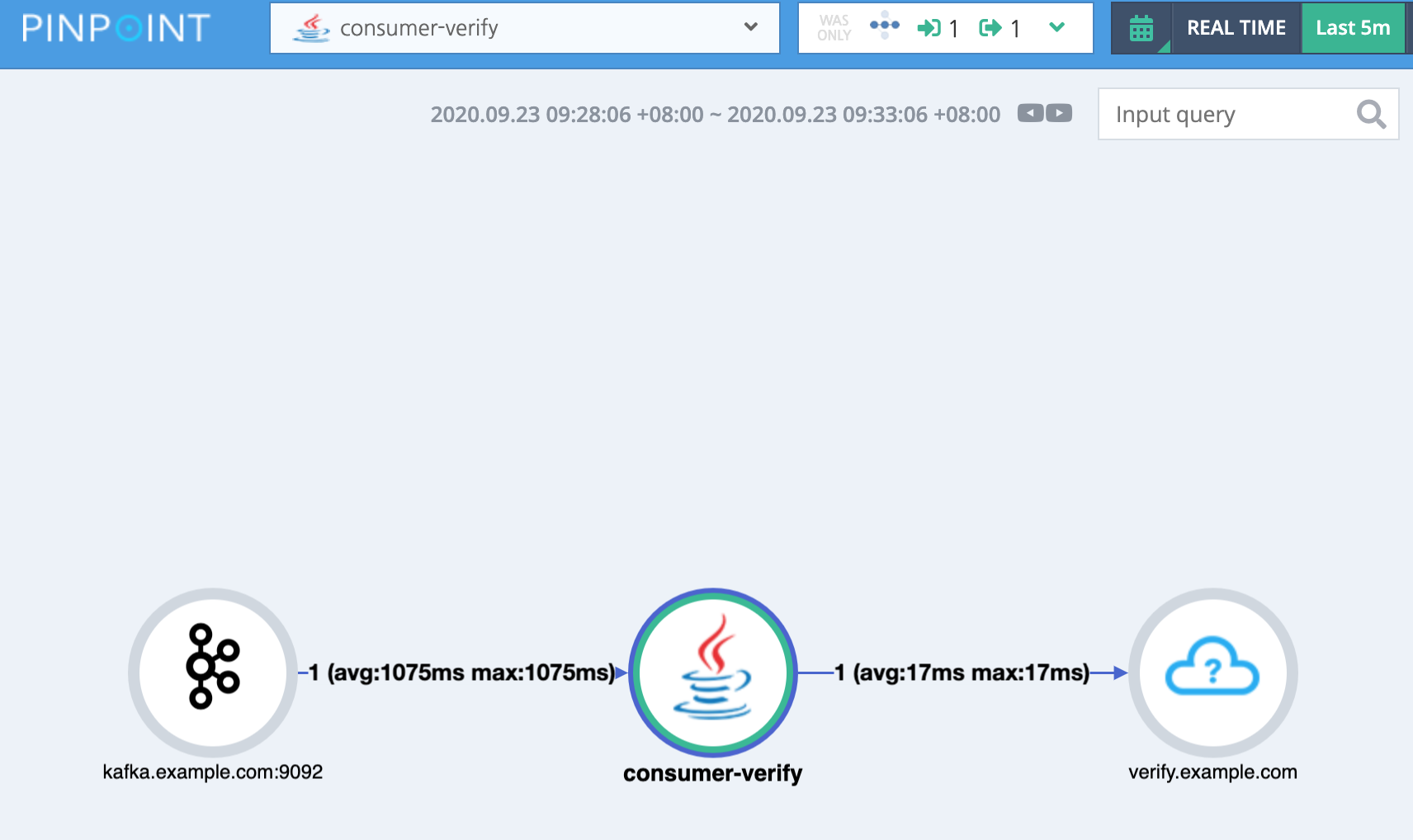
Task: Expand the inbound/outbound depth chevron
Action: pos(1056,27)
